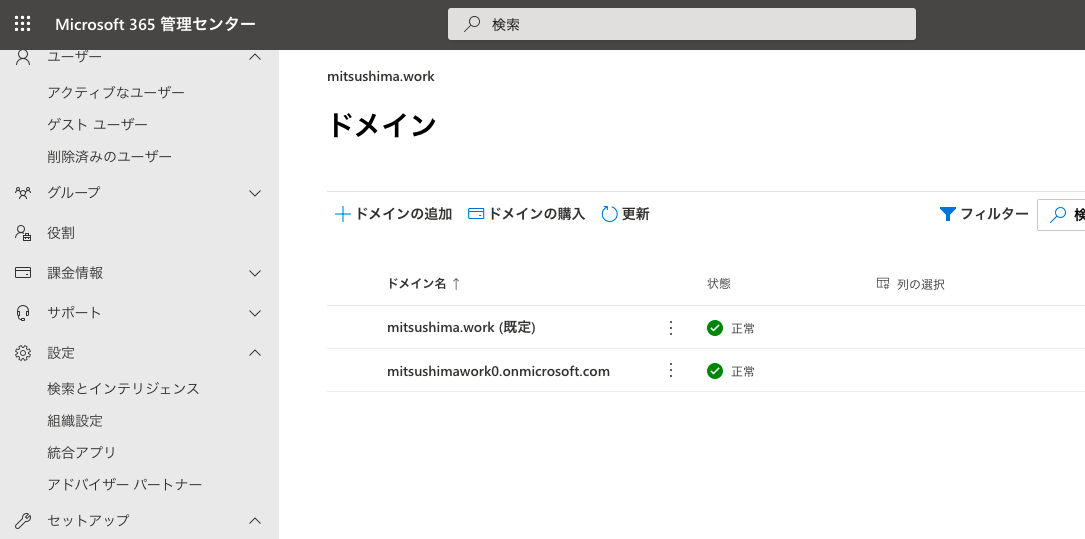Open アドバイザー パートナー in the sidebar

coord(125,484)
